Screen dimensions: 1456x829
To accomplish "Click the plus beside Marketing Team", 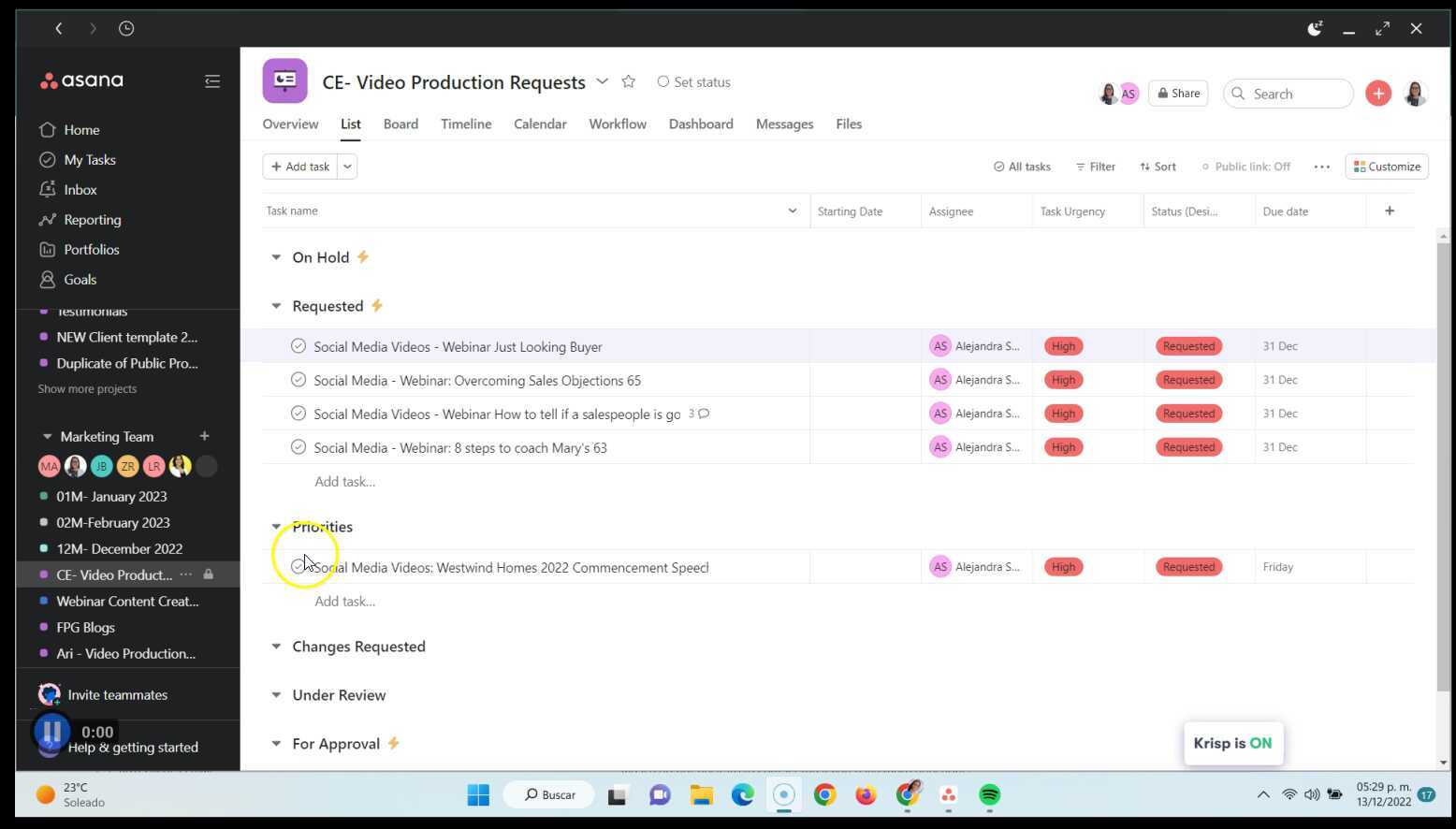I will [x=204, y=436].
